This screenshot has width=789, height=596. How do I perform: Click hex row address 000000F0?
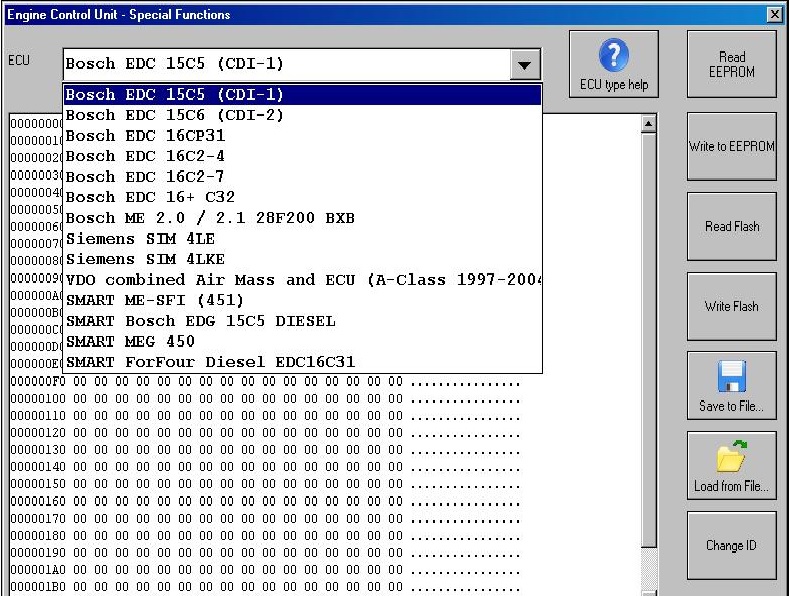coord(38,382)
